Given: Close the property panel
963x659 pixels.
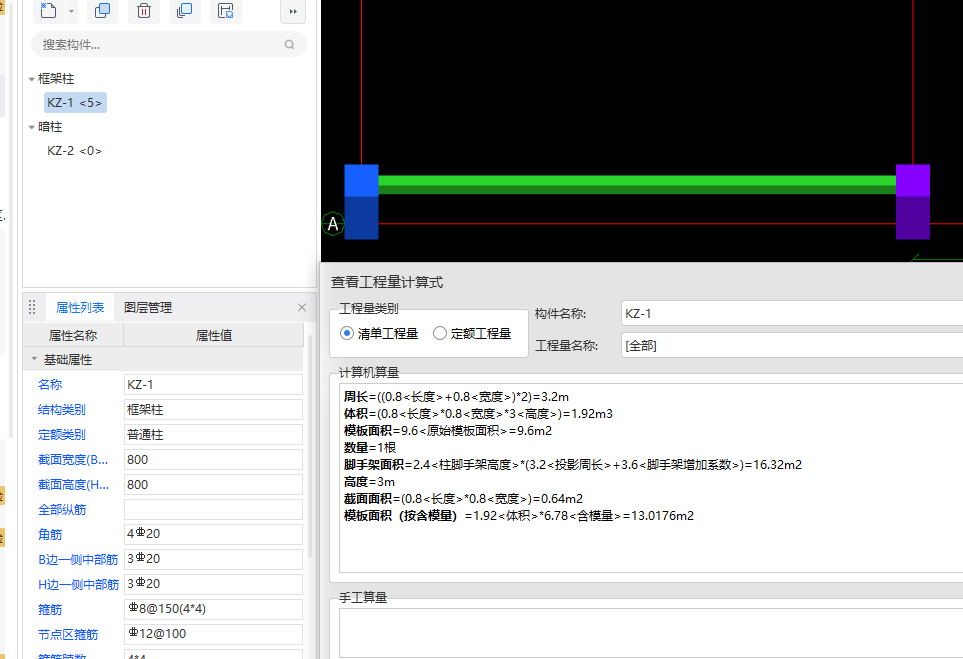Looking at the screenshot, I should click(x=302, y=307).
